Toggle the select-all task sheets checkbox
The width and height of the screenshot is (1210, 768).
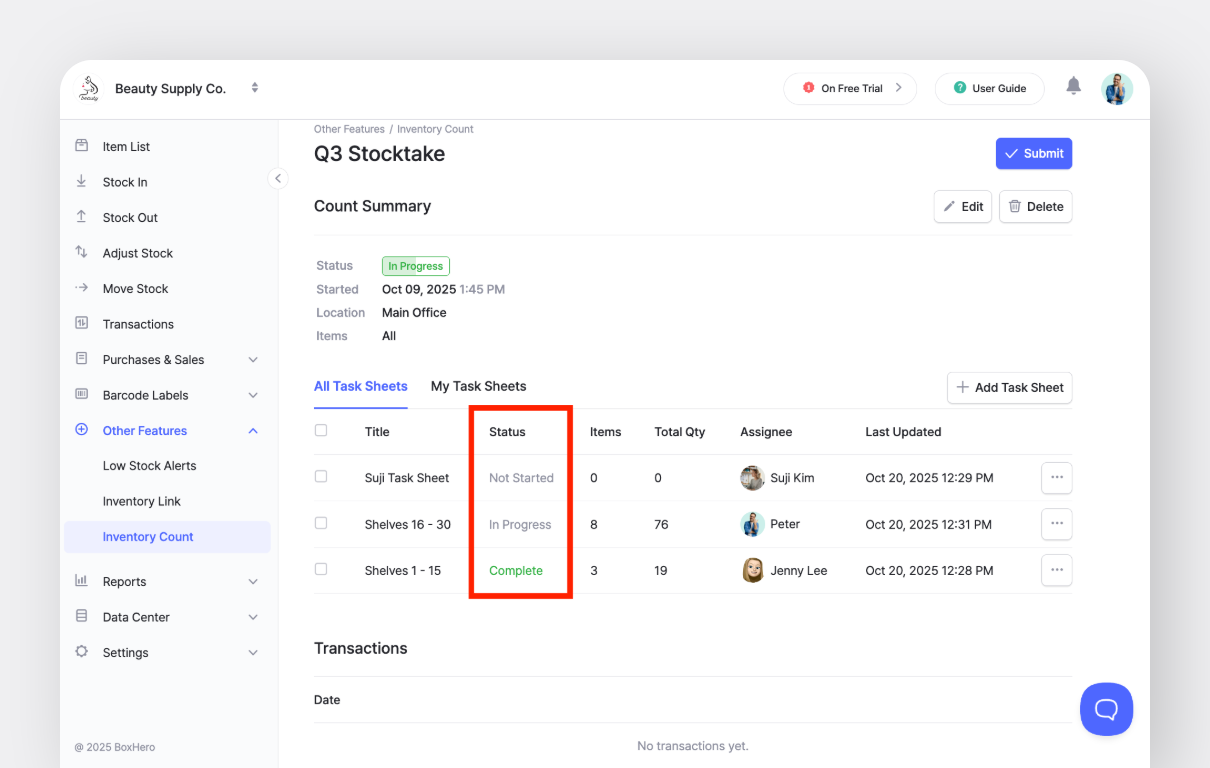coord(321,431)
